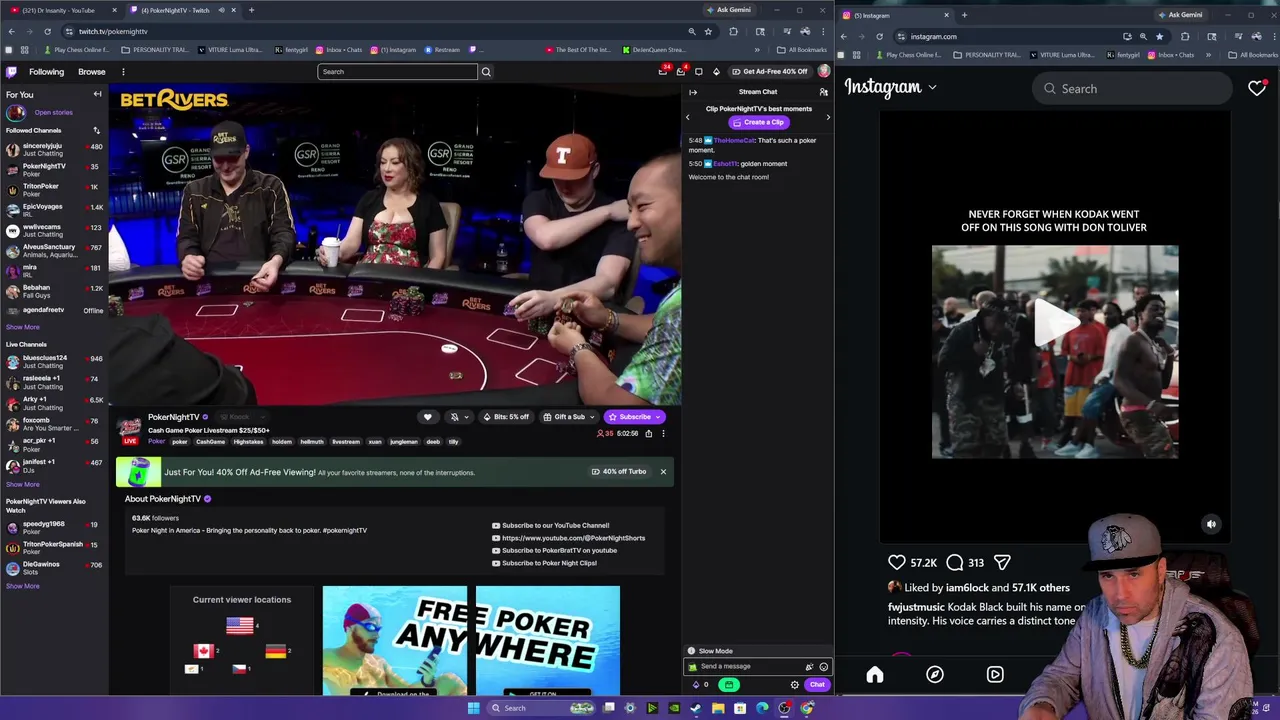Follow heart button for PokerNightTV
This screenshot has height=720, width=1280.
[x=427, y=417]
